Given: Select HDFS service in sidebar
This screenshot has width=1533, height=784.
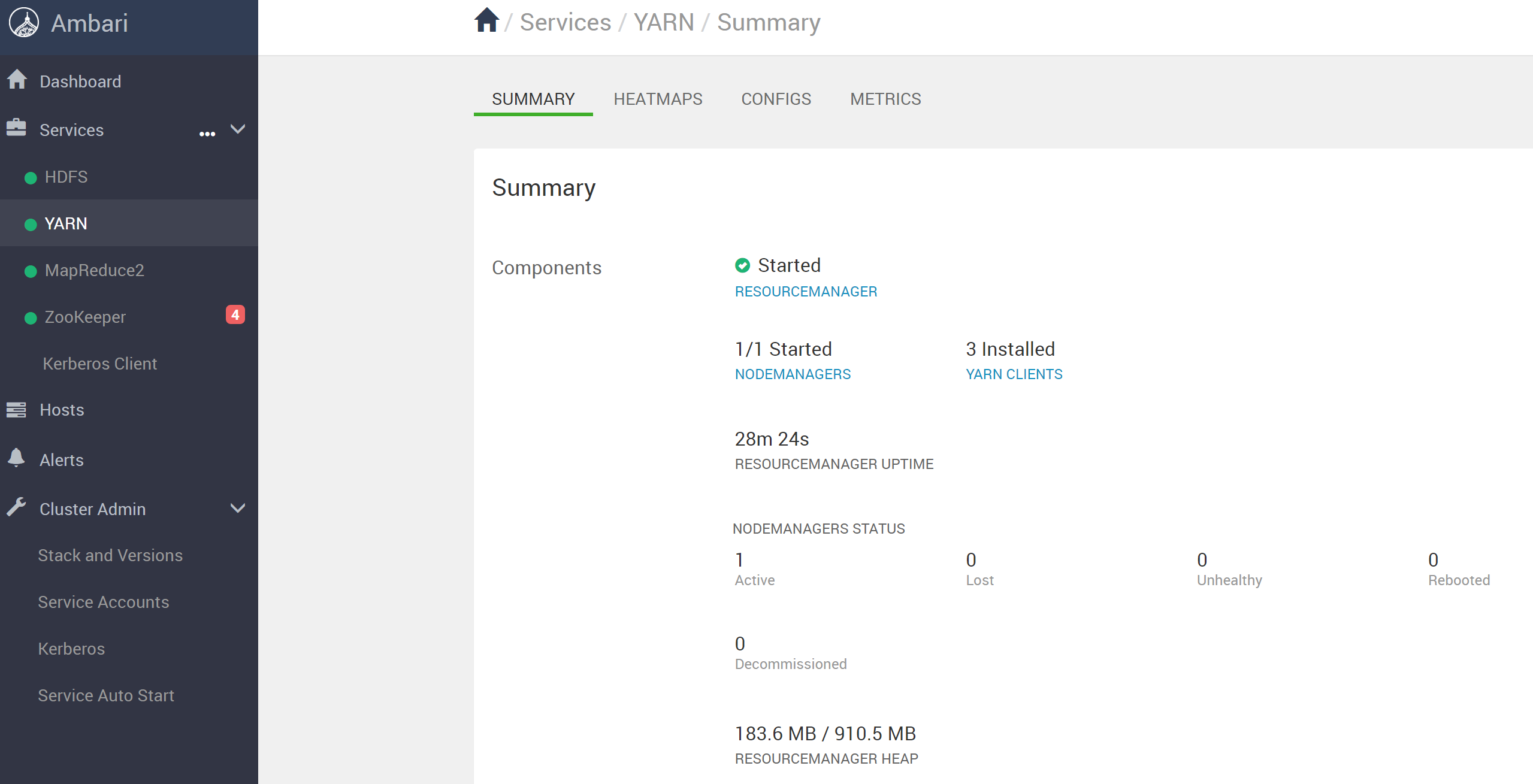Looking at the screenshot, I should [66, 177].
